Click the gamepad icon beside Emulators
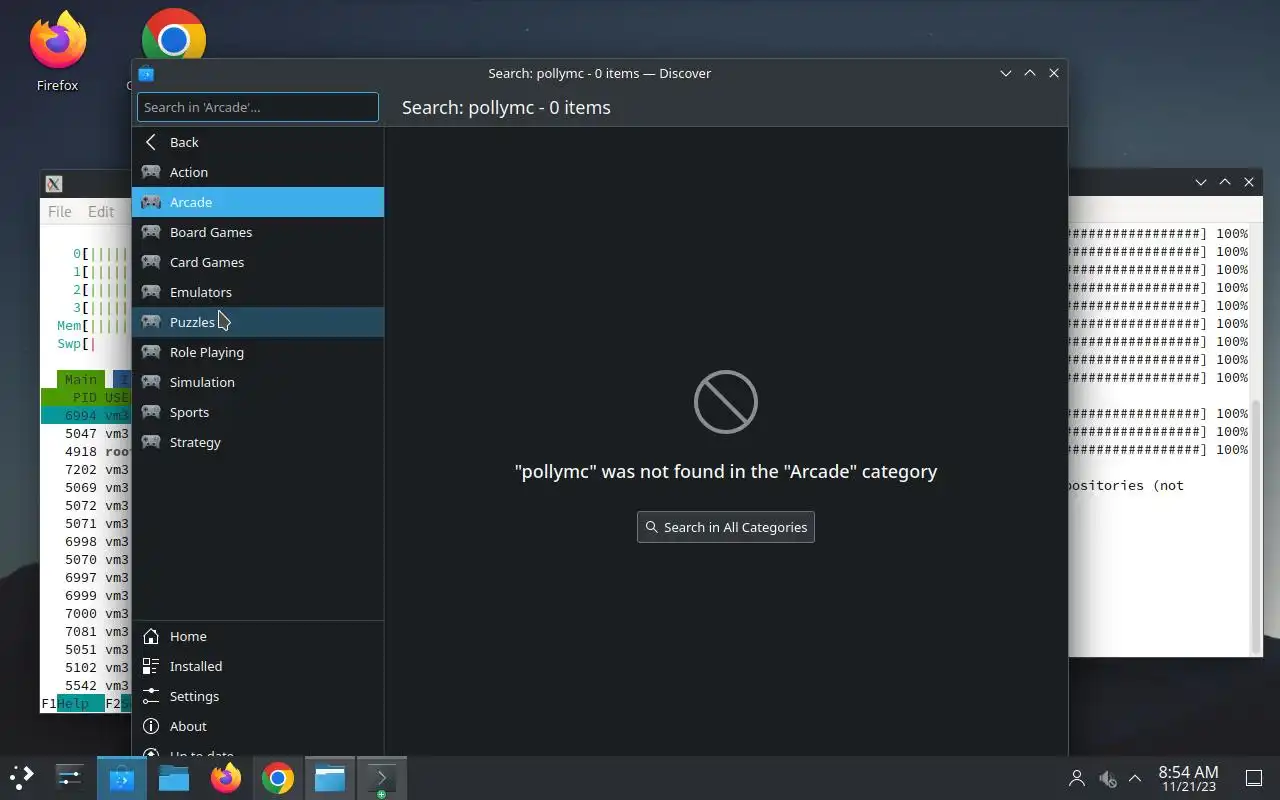The width and height of the screenshot is (1280, 800). 151,292
